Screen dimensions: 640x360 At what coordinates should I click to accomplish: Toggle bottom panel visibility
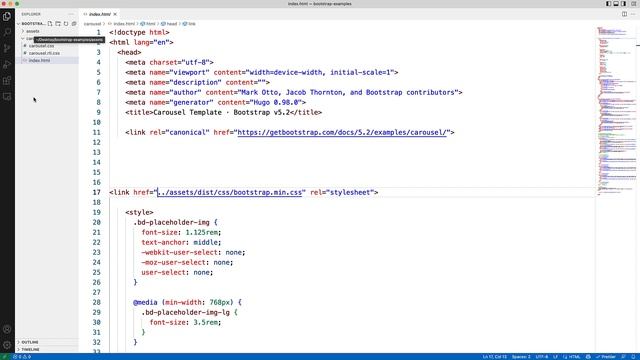[x=616, y=4]
